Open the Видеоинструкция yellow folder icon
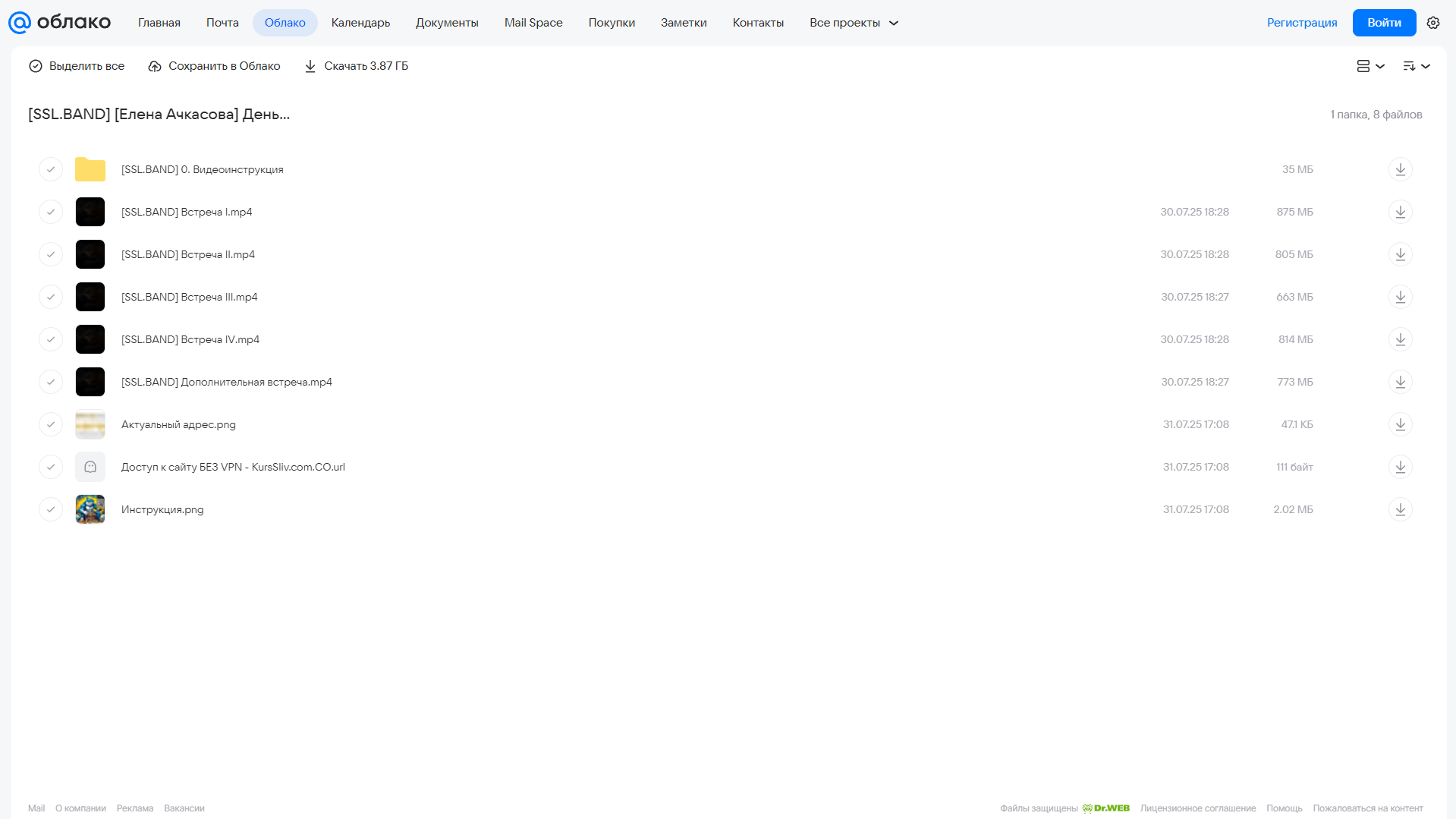 click(90, 169)
